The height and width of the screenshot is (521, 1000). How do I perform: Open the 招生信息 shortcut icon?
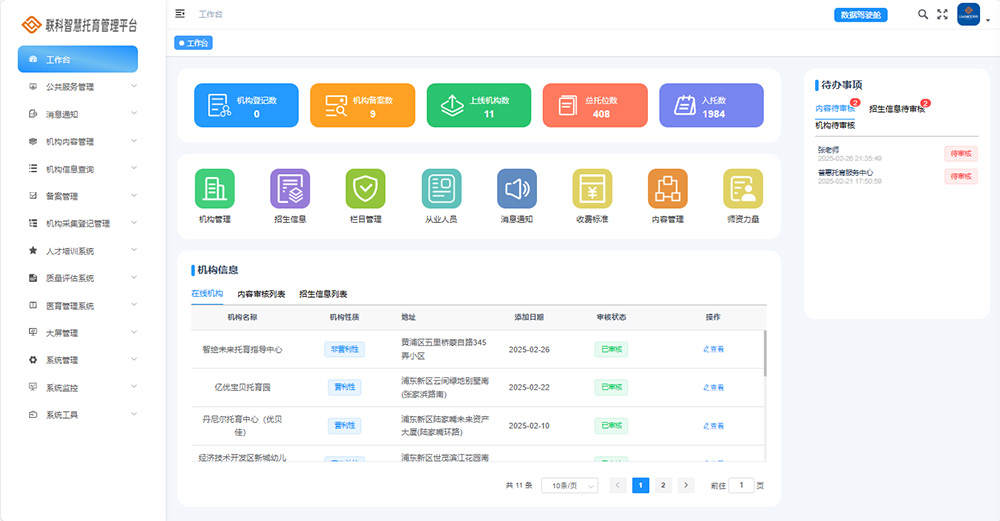point(290,189)
